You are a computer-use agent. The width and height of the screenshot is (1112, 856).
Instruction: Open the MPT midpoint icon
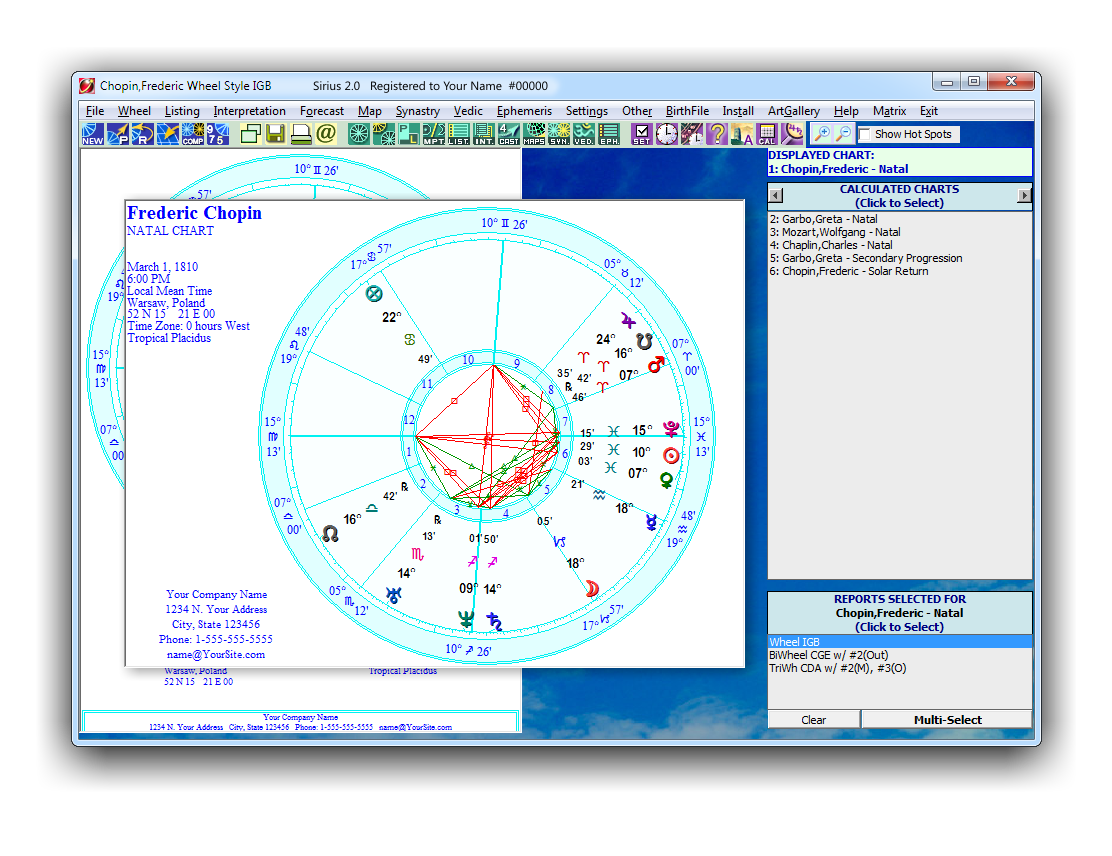point(433,134)
